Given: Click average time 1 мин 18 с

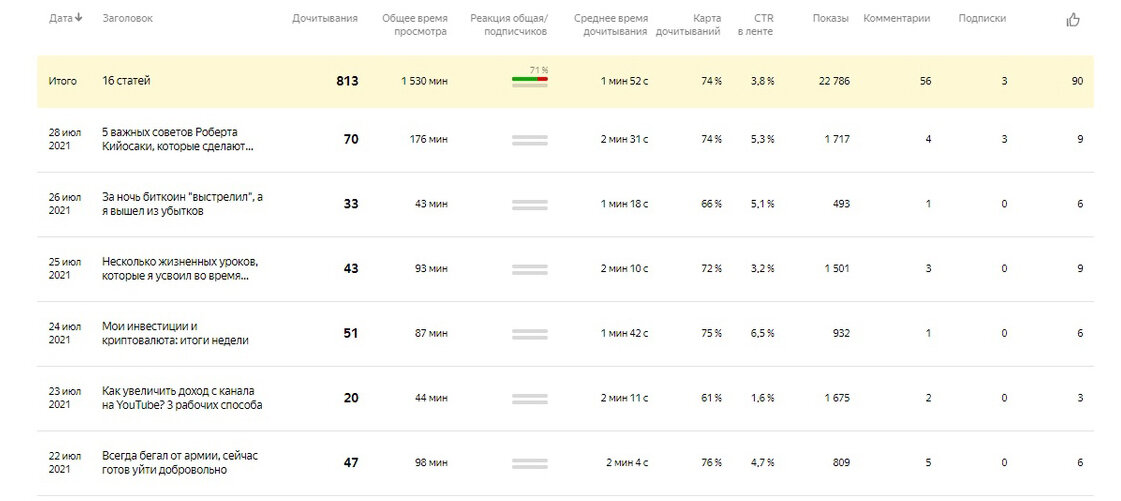Looking at the screenshot, I should (x=624, y=204).
